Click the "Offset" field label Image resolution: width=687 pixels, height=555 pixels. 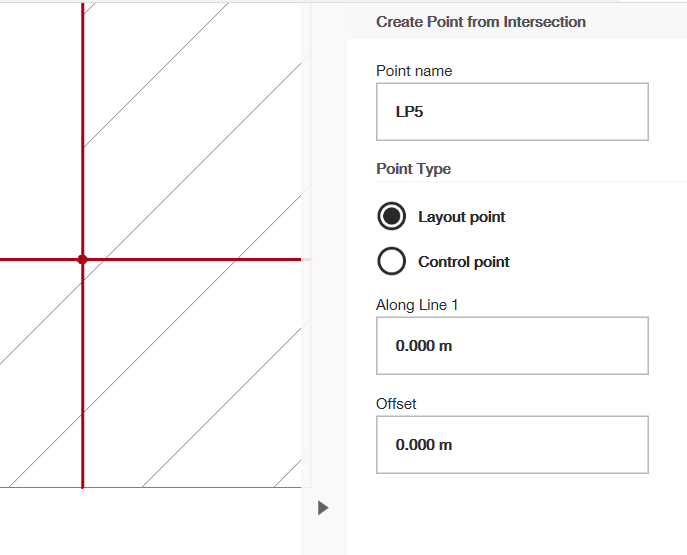[x=396, y=404]
